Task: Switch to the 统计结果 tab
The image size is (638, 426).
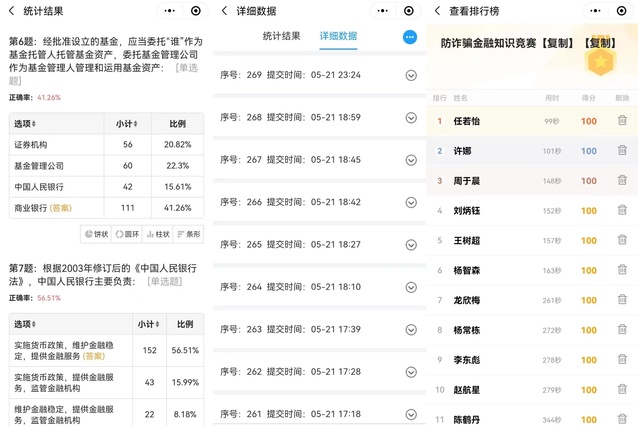Action: (x=281, y=36)
